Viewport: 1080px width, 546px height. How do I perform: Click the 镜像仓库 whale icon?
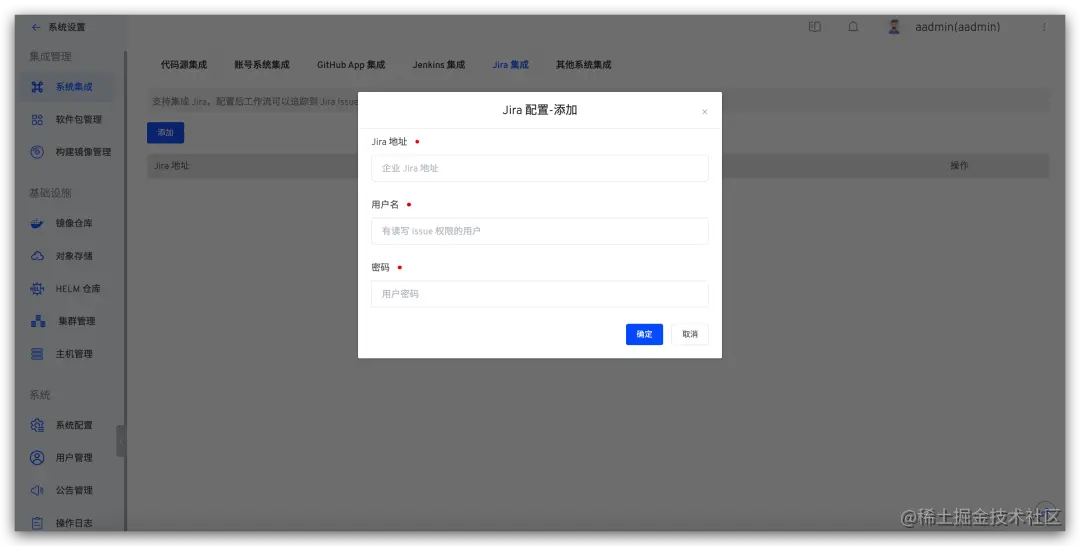point(37,224)
